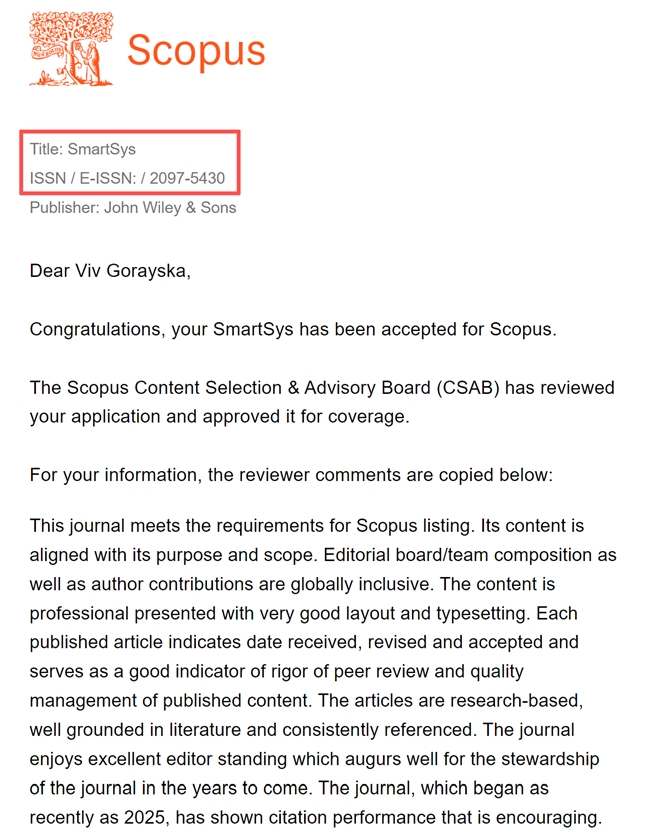Click the greeting Dear Viv Gorayska
650x833 pixels.
(x=110, y=271)
